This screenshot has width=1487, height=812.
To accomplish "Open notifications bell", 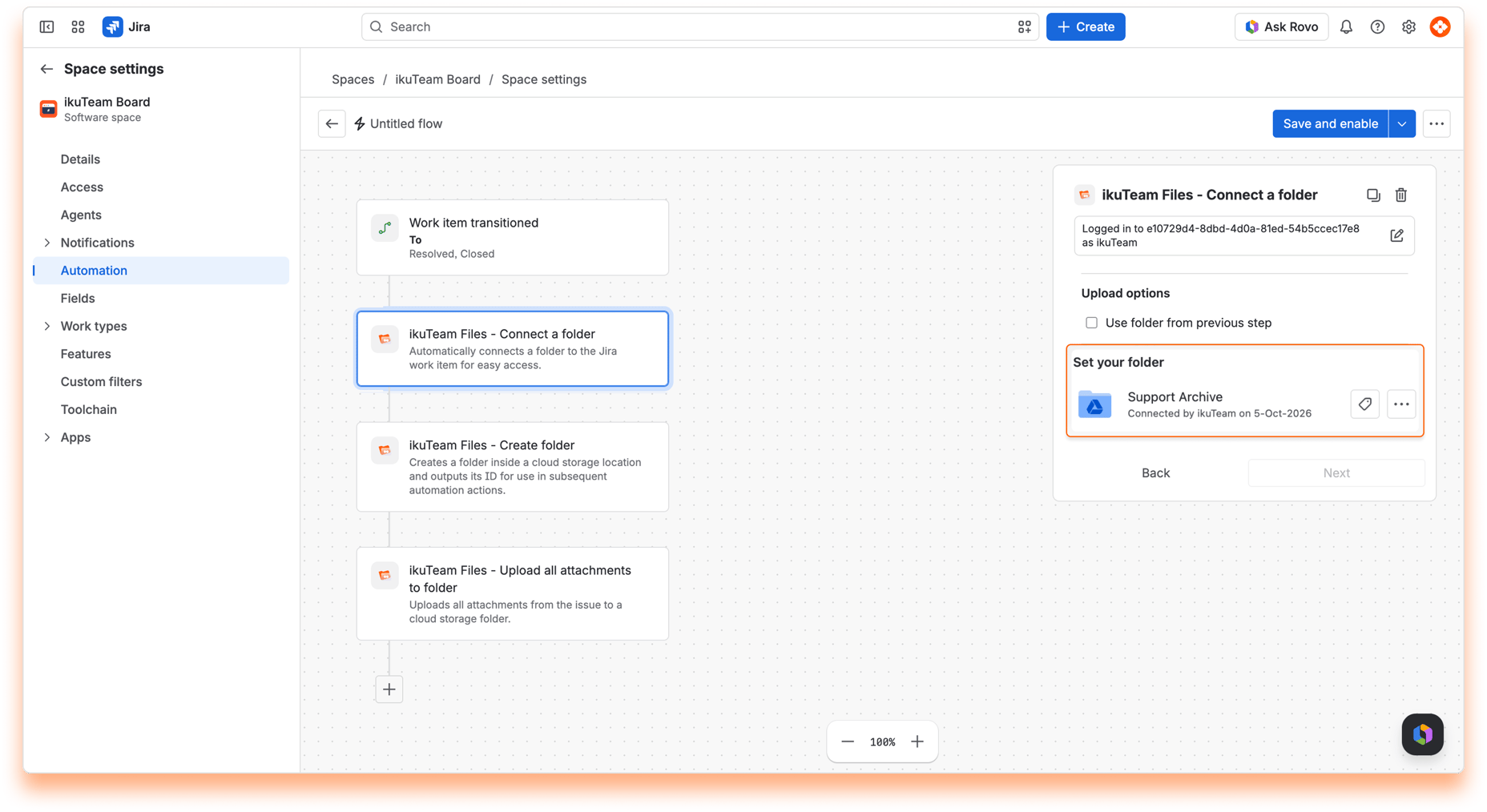I will pos(1346,26).
